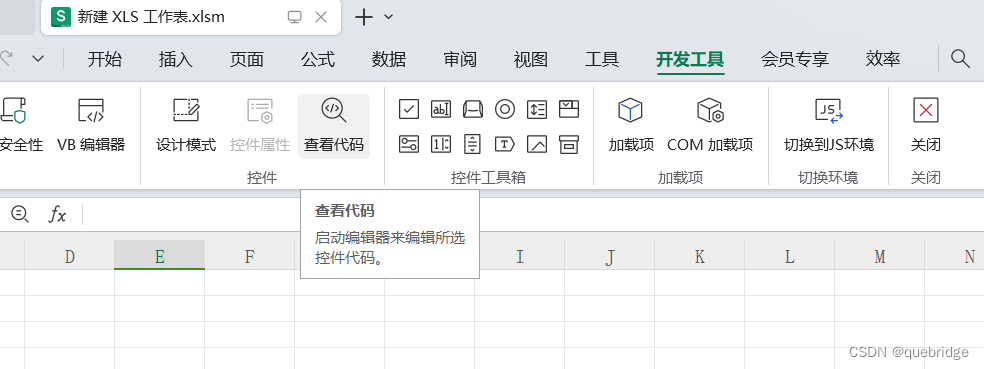Switch to the 工具 tab
The width and height of the screenshot is (984, 369).
click(602, 60)
